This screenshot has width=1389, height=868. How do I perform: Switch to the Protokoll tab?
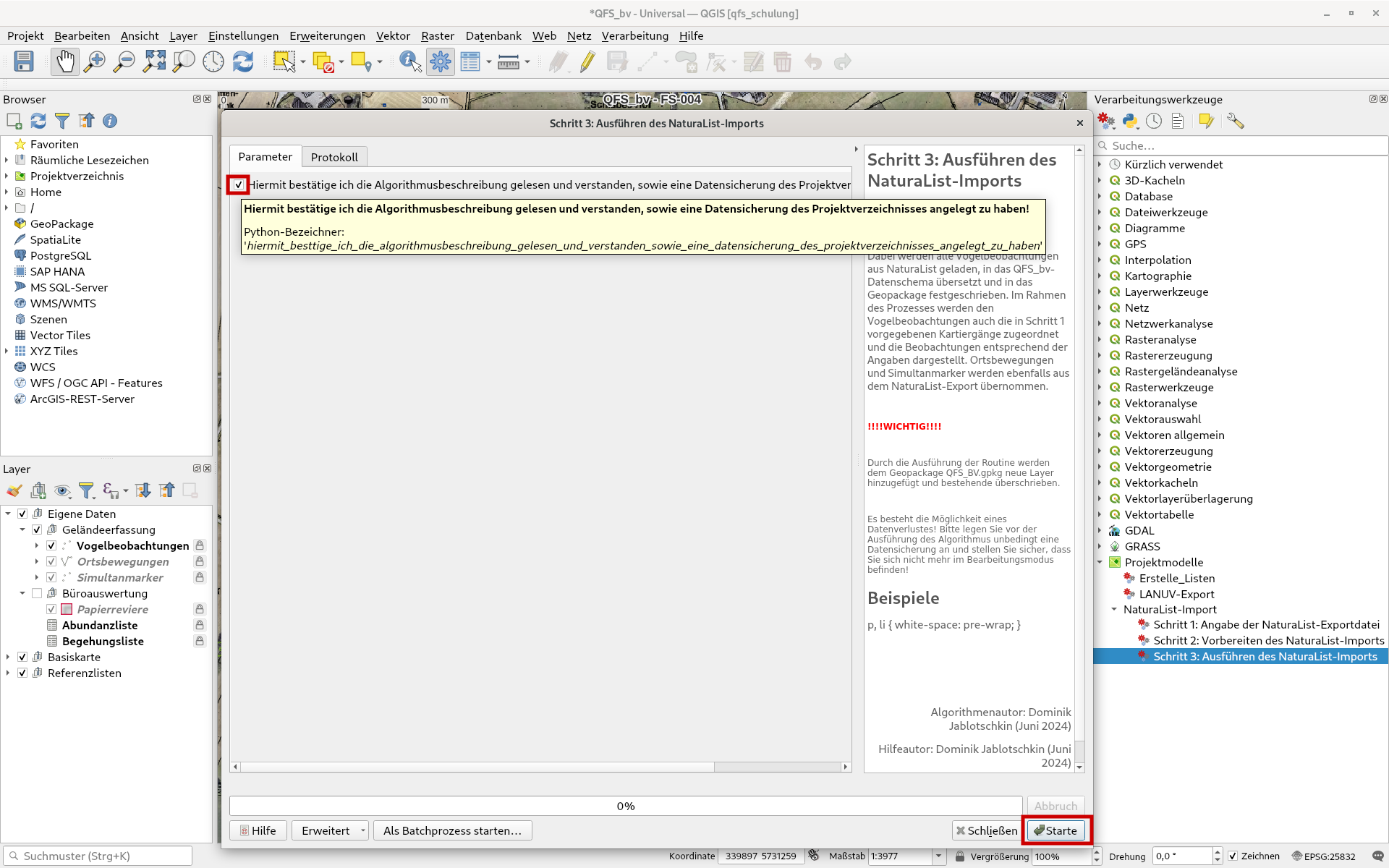[x=334, y=157]
